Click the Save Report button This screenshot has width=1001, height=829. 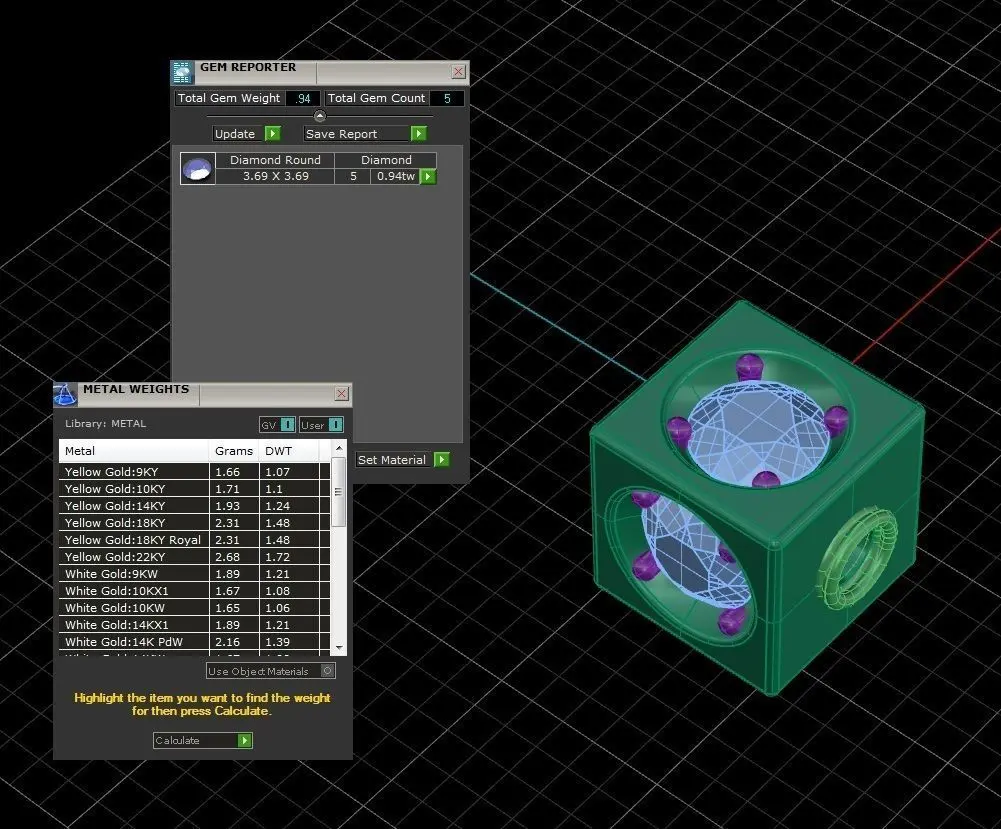point(365,133)
